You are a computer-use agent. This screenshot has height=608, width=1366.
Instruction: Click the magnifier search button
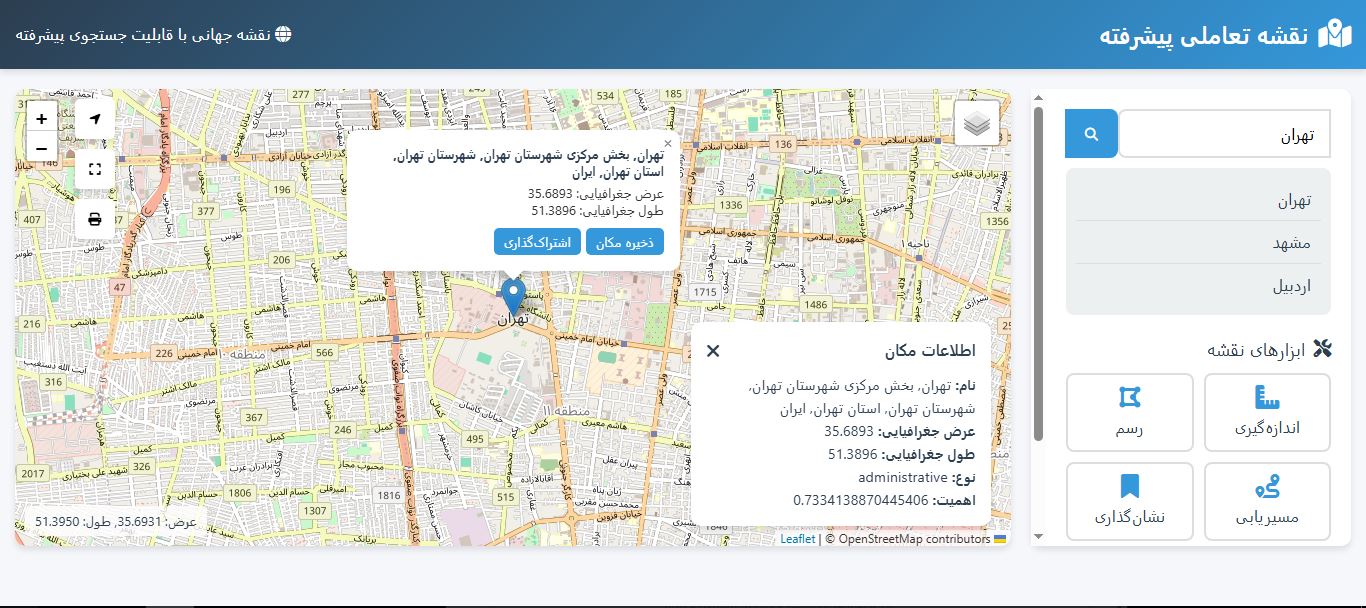click(1090, 133)
